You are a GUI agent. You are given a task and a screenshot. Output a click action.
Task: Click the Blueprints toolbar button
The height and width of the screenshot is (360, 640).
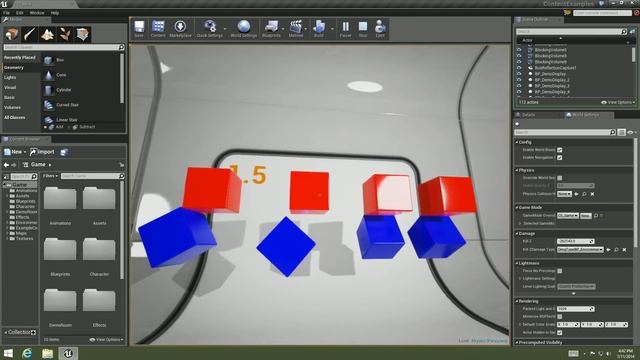pos(271,29)
